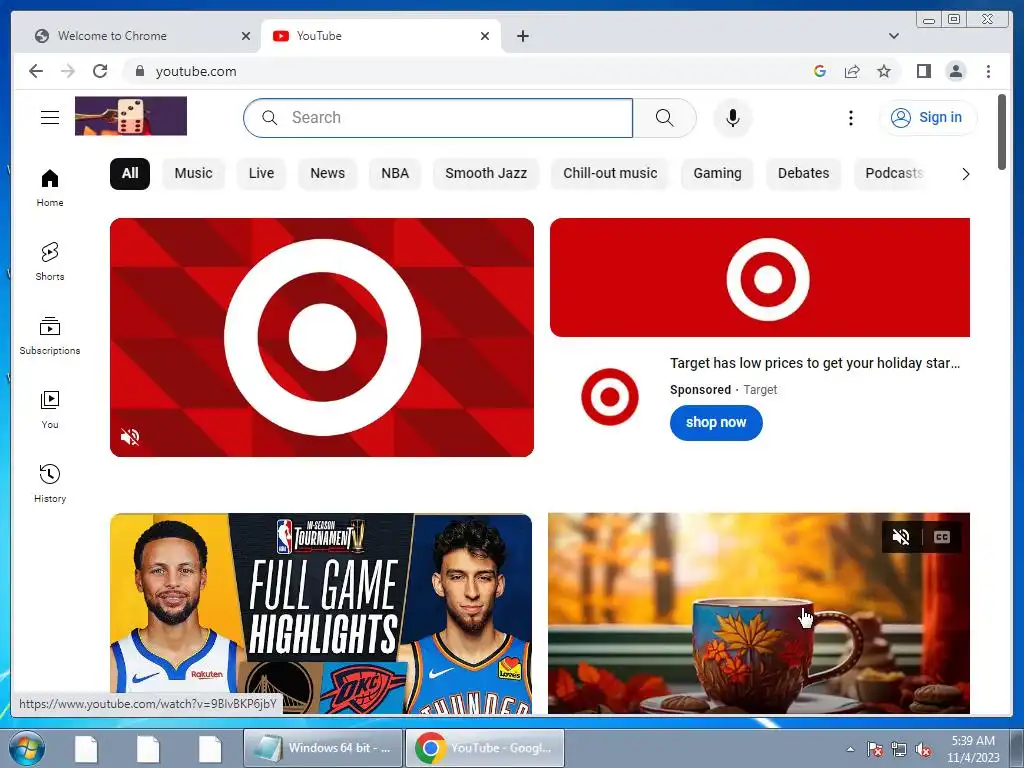Open History from the sidebar
Screen dimensions: 1024x768
click(x=50, y=483)
